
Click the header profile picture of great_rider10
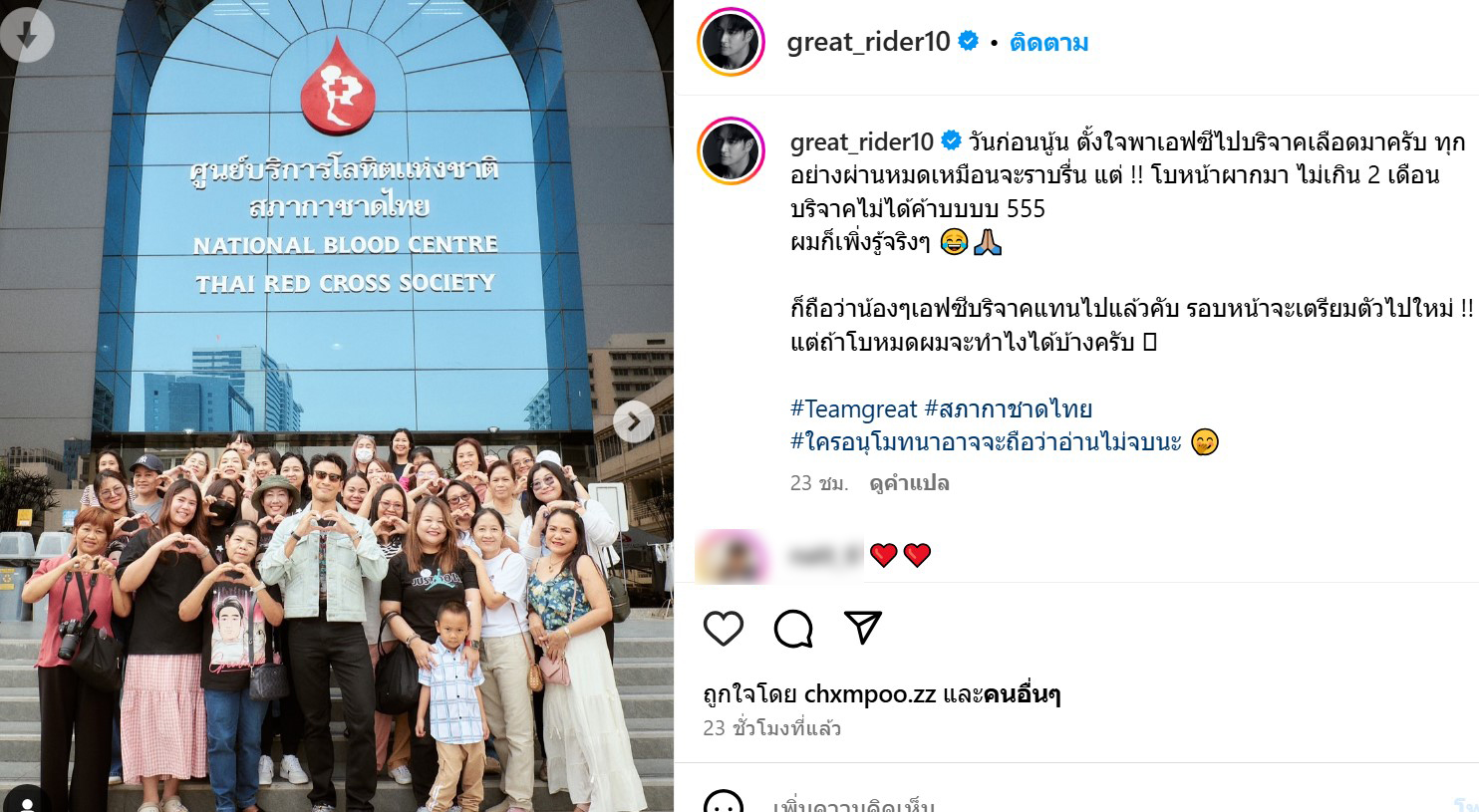click(731, 42)
